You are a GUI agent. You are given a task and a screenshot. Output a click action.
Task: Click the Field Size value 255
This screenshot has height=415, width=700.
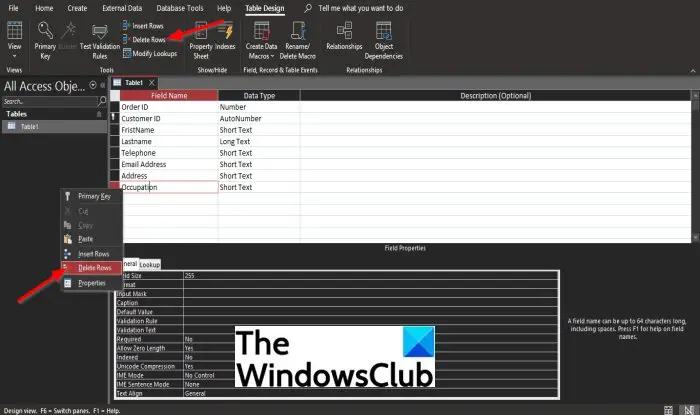[371, 276]
